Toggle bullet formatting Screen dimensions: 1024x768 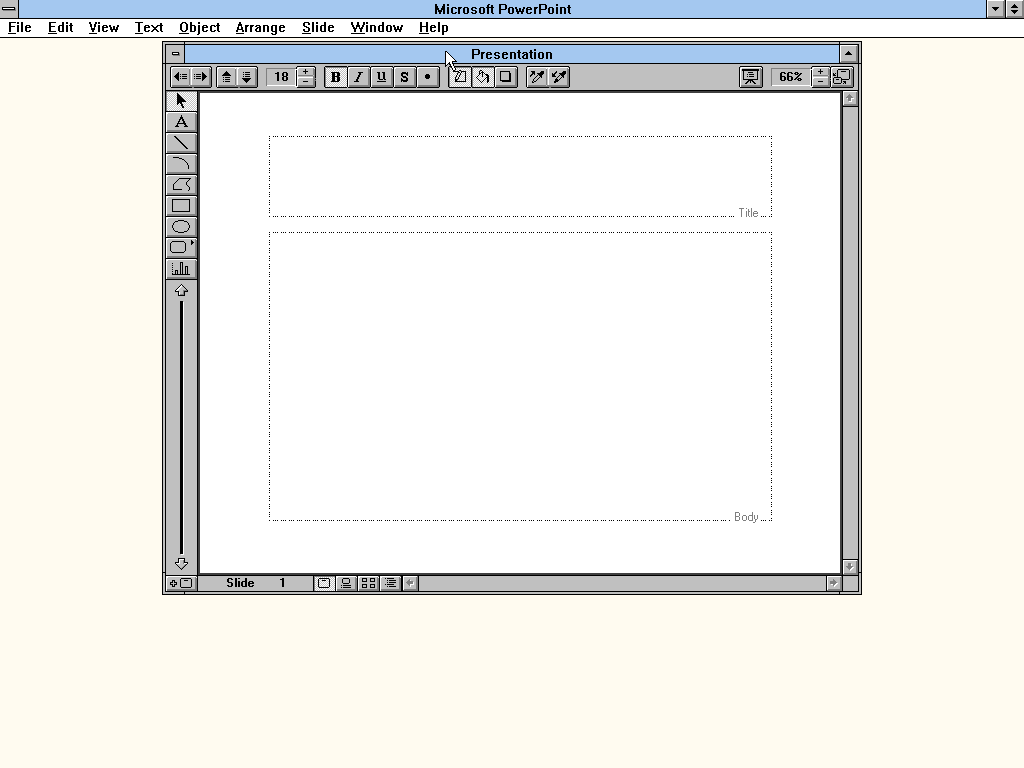[427, 77]
